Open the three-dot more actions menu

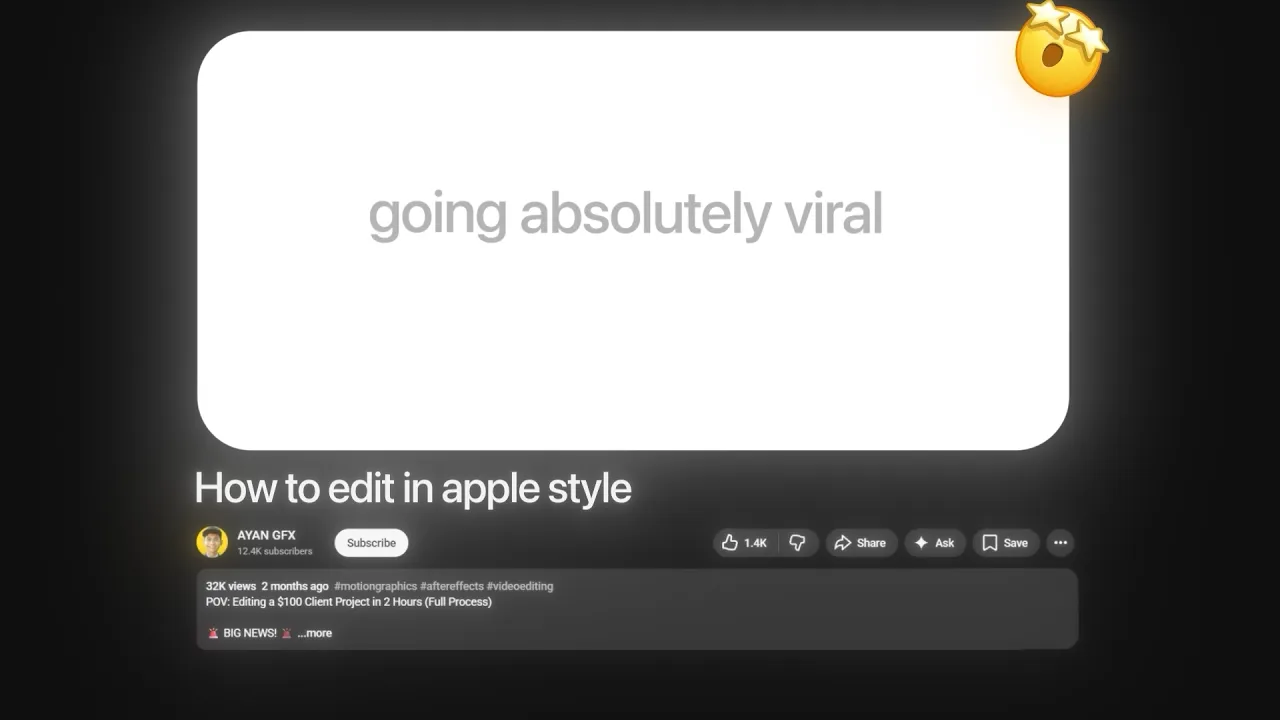tap(1061, 543)
